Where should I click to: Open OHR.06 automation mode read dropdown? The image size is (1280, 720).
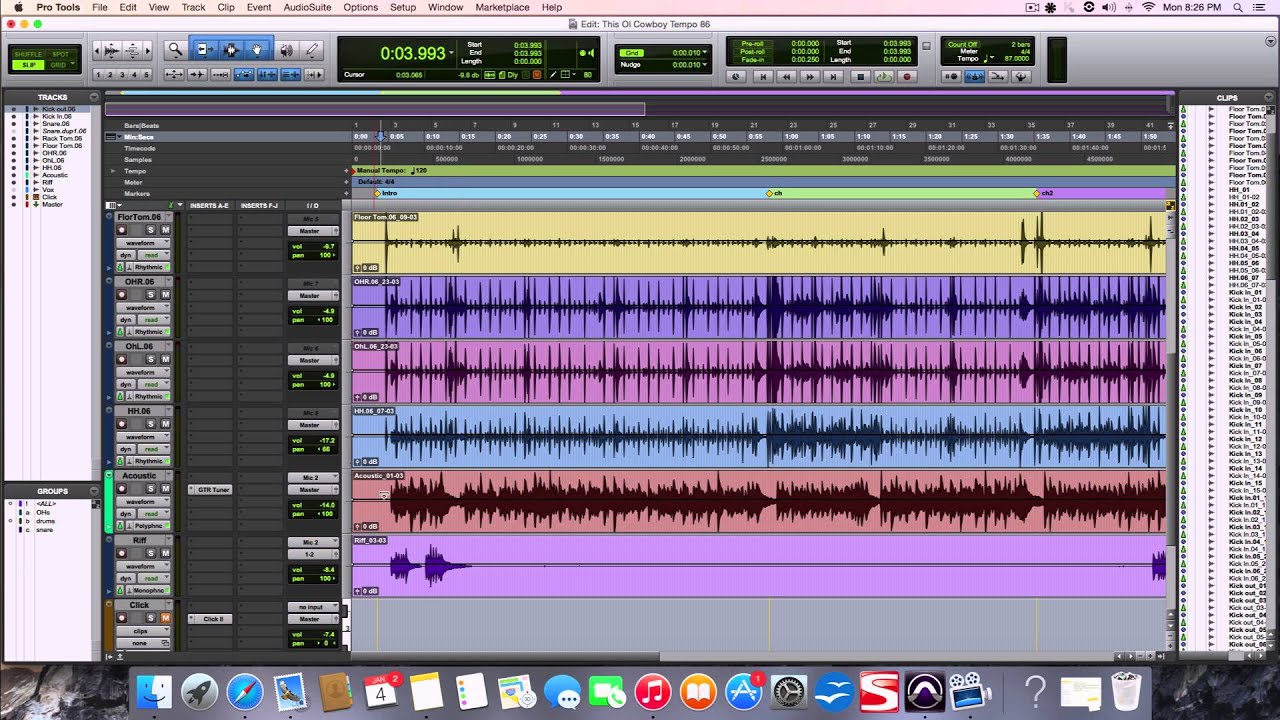[153, 320]
